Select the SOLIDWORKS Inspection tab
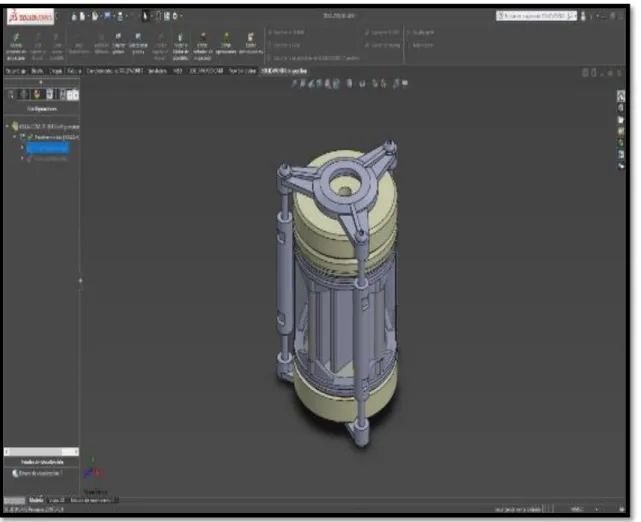Viewport: 641px width, 522px height. point(284,71)
